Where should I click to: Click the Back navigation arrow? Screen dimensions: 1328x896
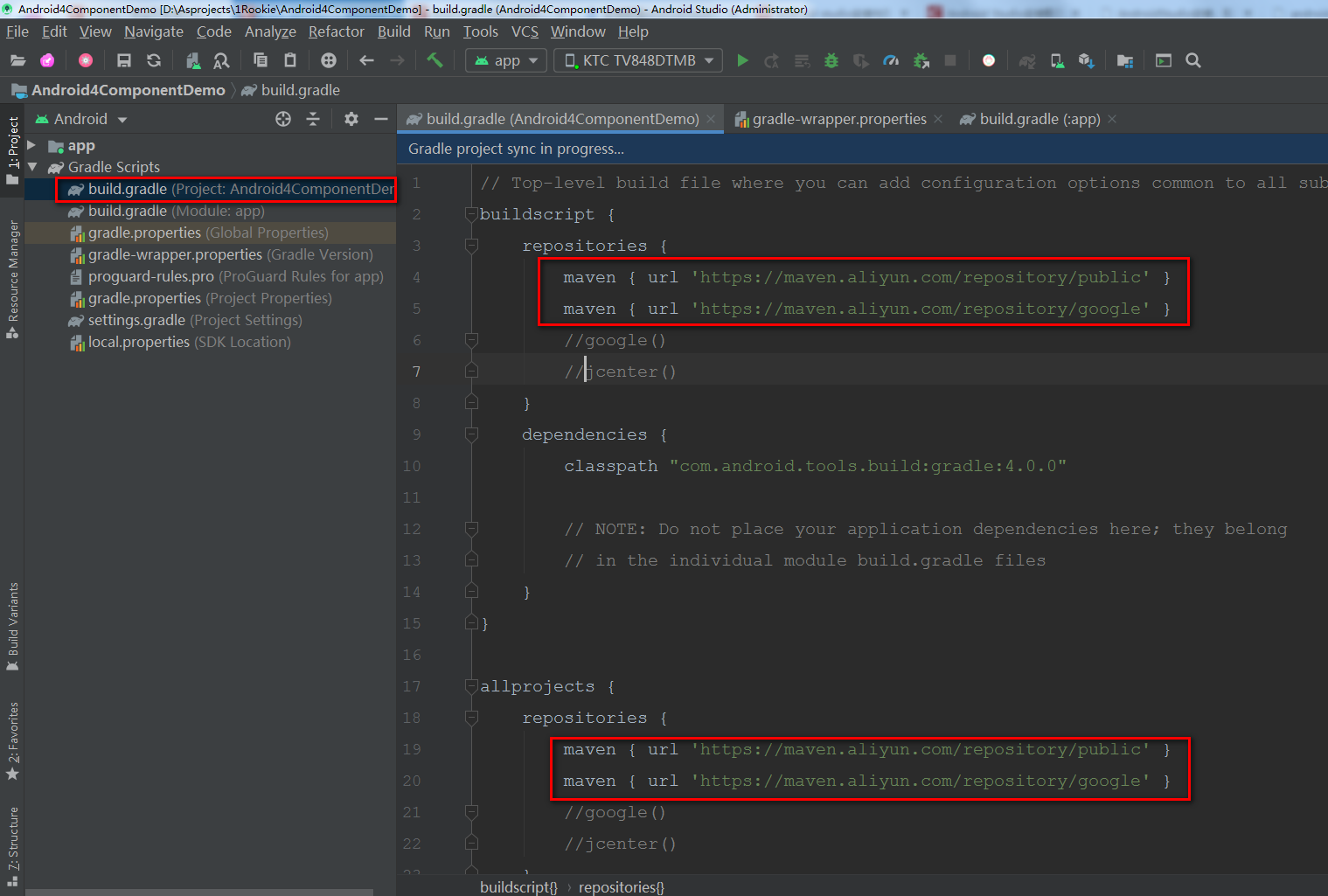click(367, 60)
